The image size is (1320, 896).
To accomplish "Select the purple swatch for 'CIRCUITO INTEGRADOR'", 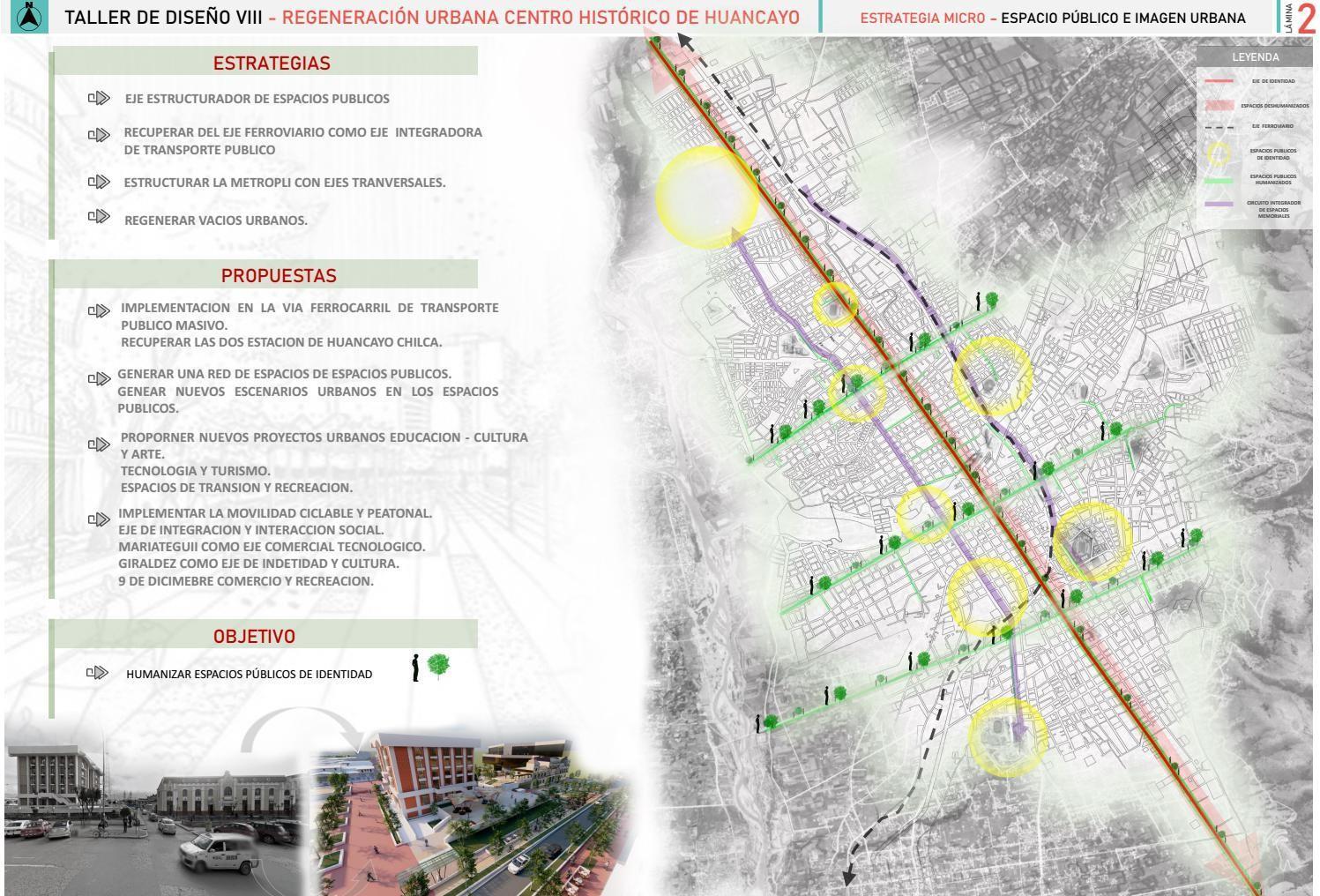I will pyautogui.click(x=1219, y=205).
